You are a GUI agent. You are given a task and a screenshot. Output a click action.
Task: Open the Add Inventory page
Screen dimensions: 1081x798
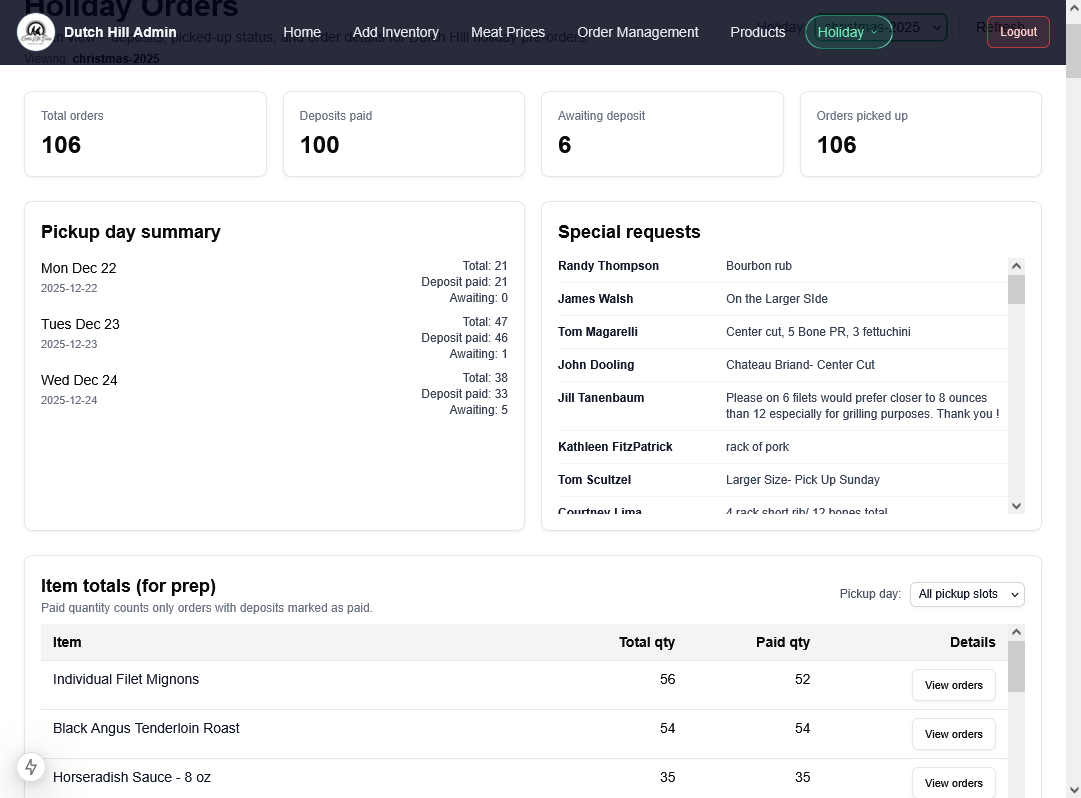click(395, 32)
